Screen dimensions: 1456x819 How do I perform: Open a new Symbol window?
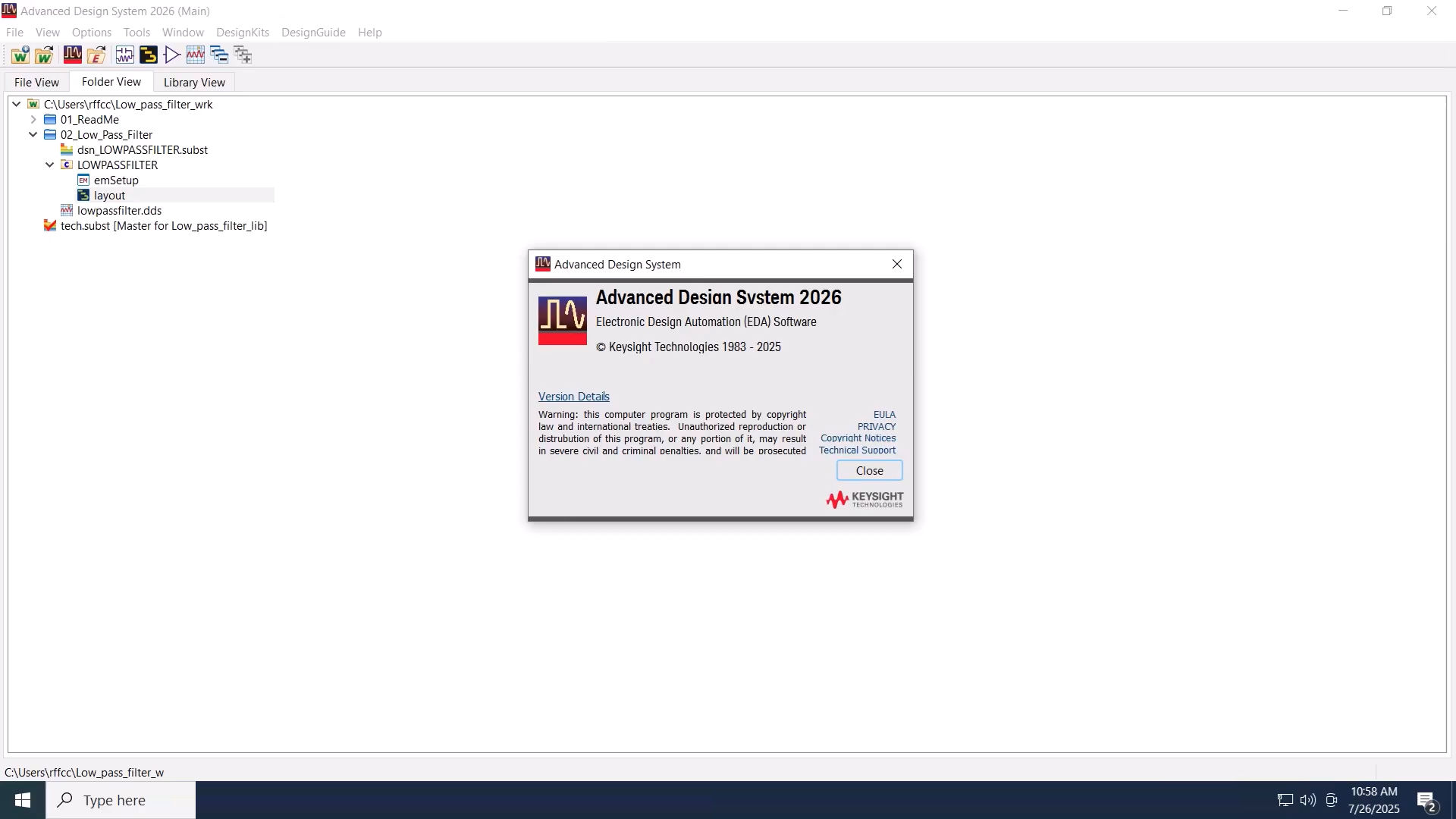[x=171, y=55]
